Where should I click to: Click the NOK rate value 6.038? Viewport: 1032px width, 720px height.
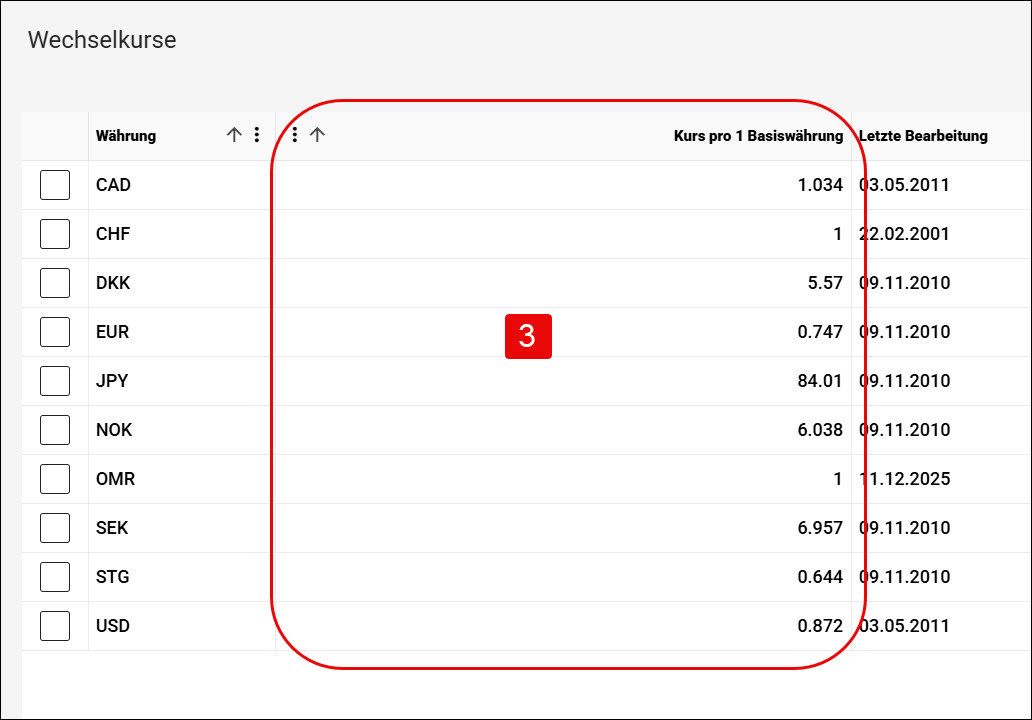(x=820, y=430)
